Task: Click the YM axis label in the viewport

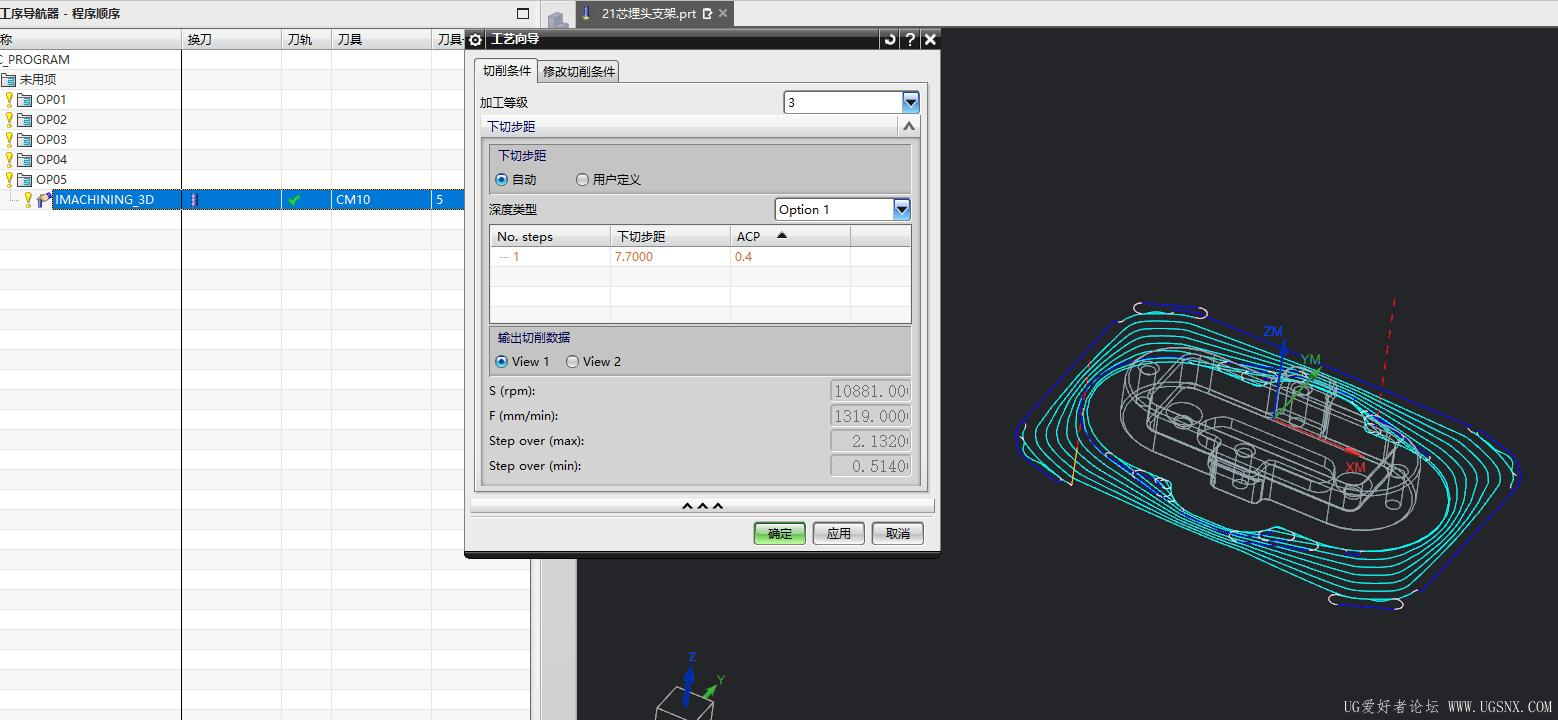Action: (1310, 360)
